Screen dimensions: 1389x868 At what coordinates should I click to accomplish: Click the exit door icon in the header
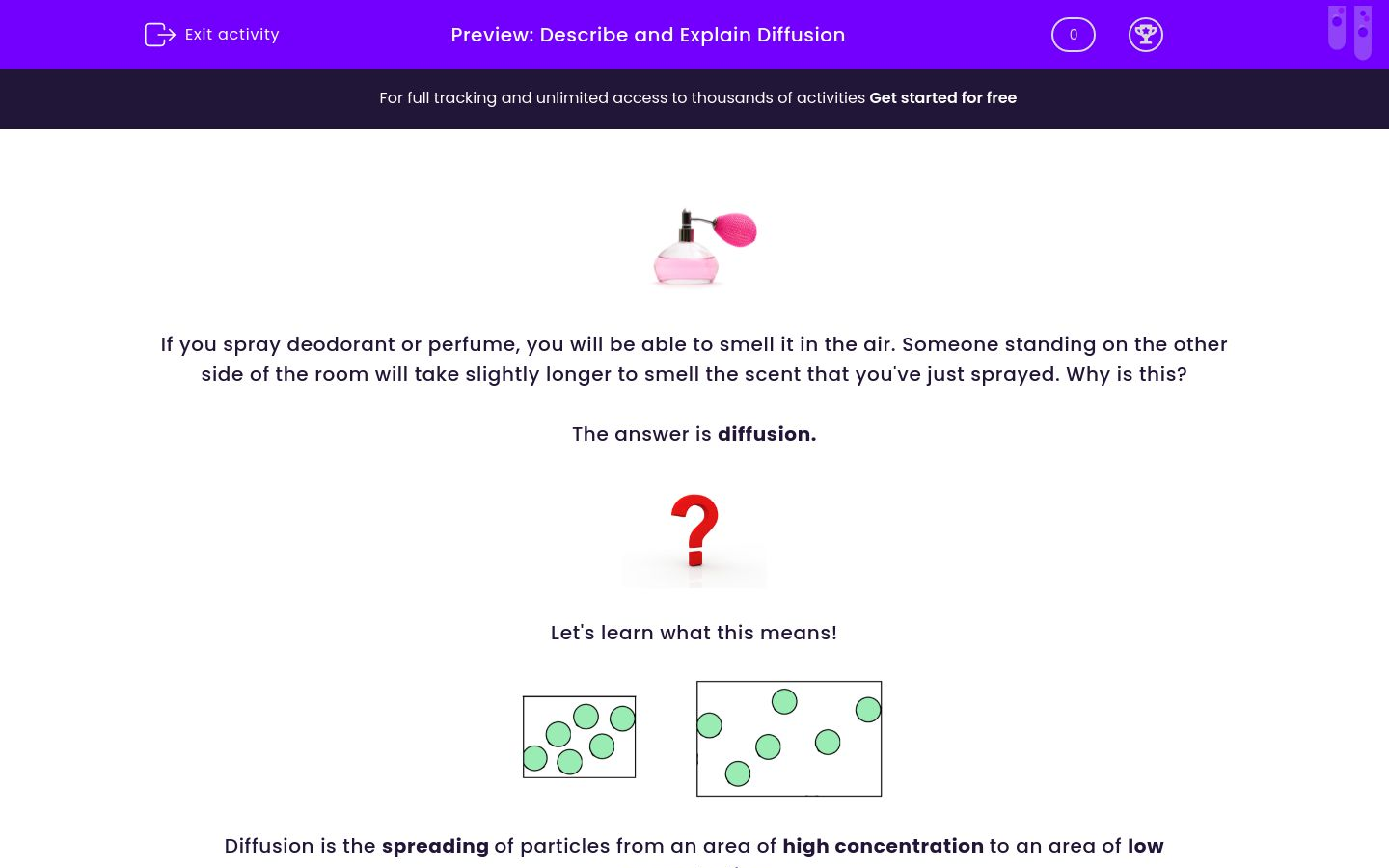[x=159, y=34]
